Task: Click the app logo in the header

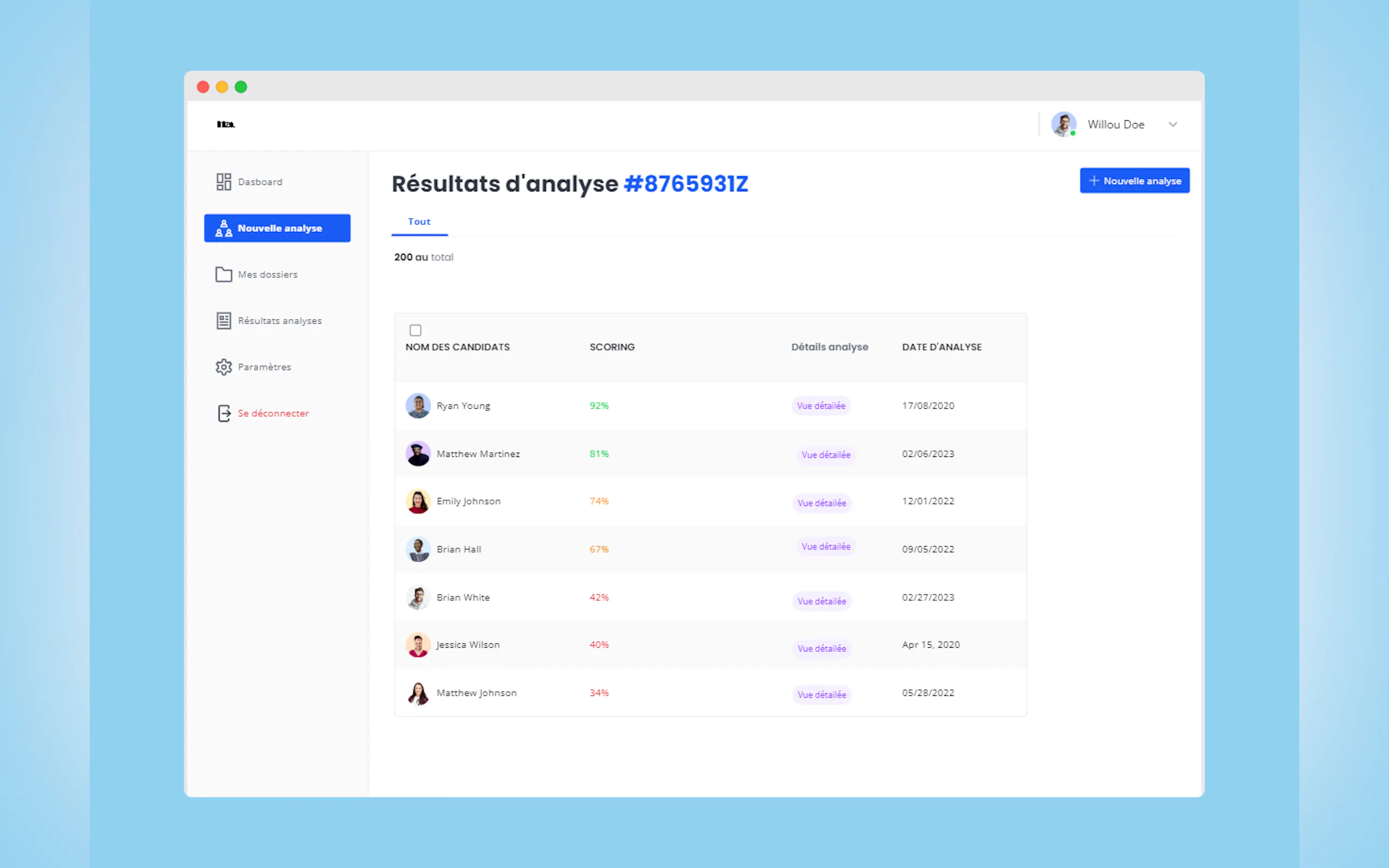Action: click(x=226, y=125)
